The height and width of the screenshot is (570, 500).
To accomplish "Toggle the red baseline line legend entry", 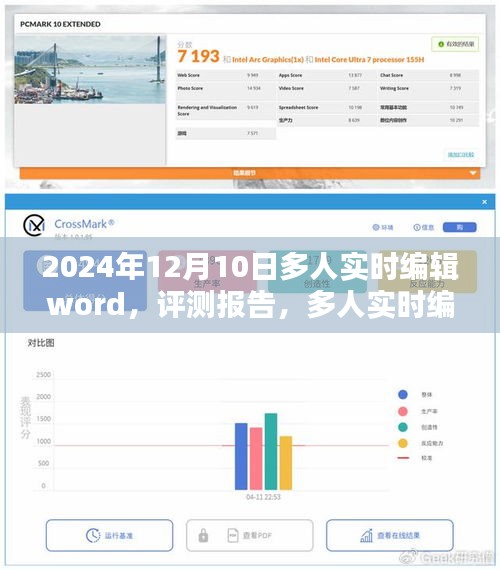I will [403, 458].
